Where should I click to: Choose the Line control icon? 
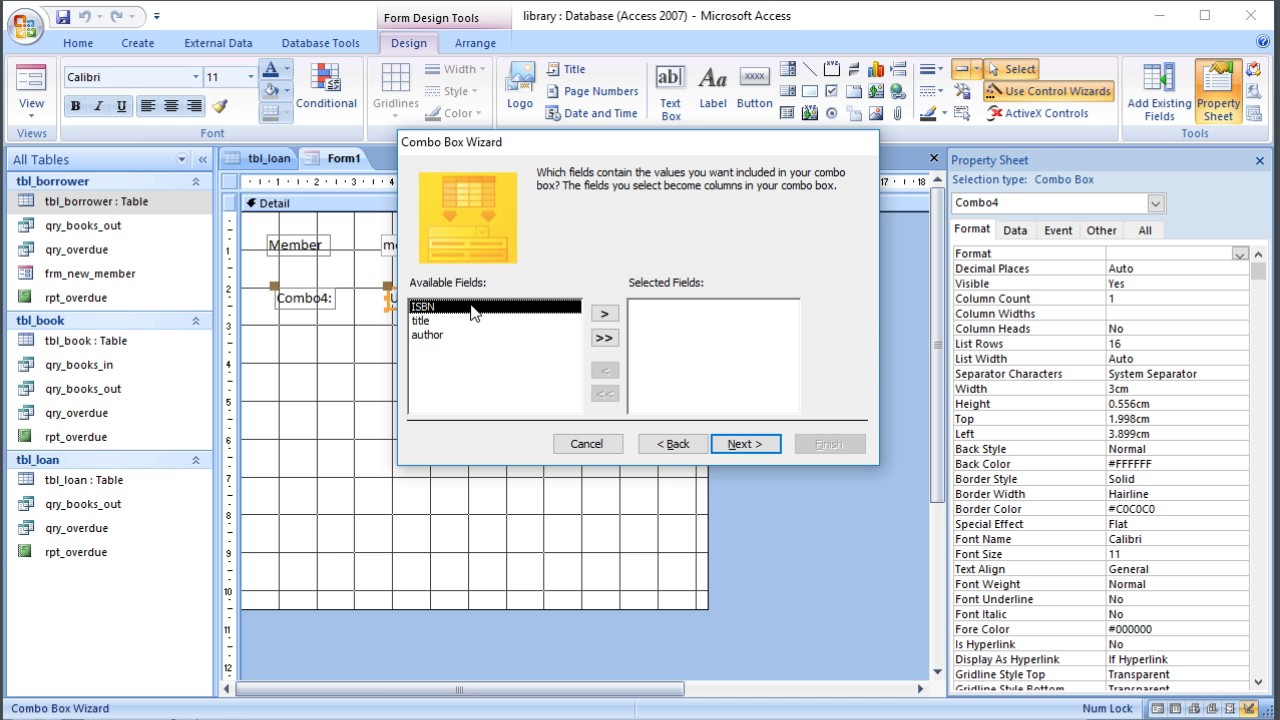(x=809, y=69)
